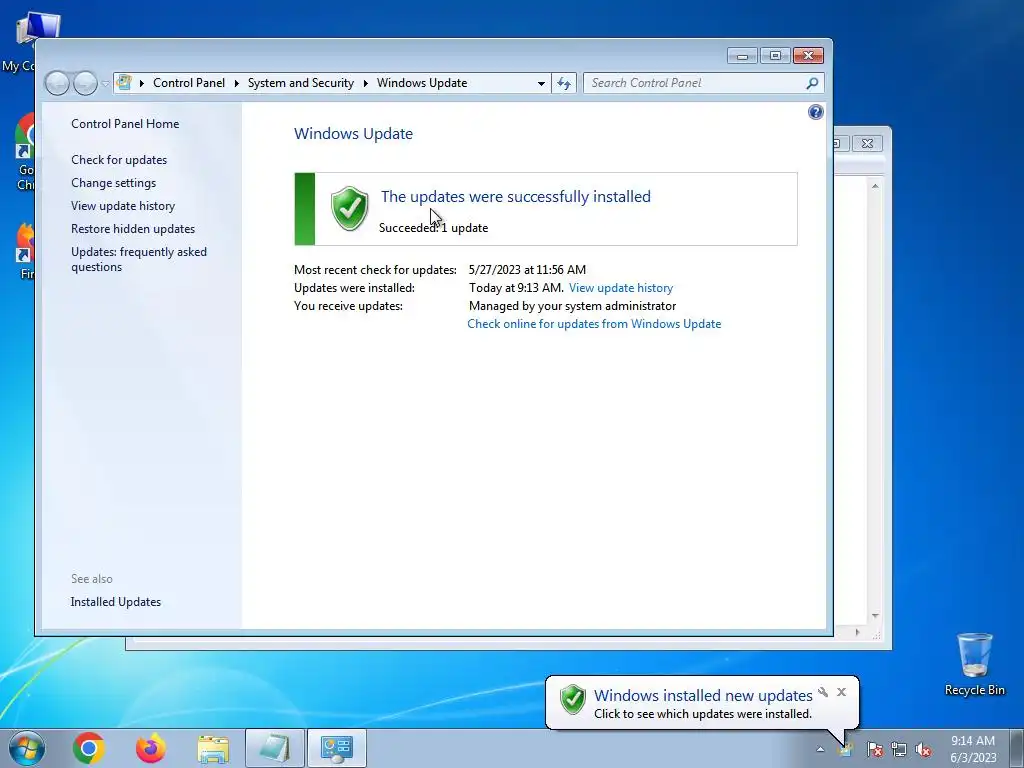The image size is (1024, 768).
Task: Open Help via blue question mark icon
Action: tap(816, 112)
